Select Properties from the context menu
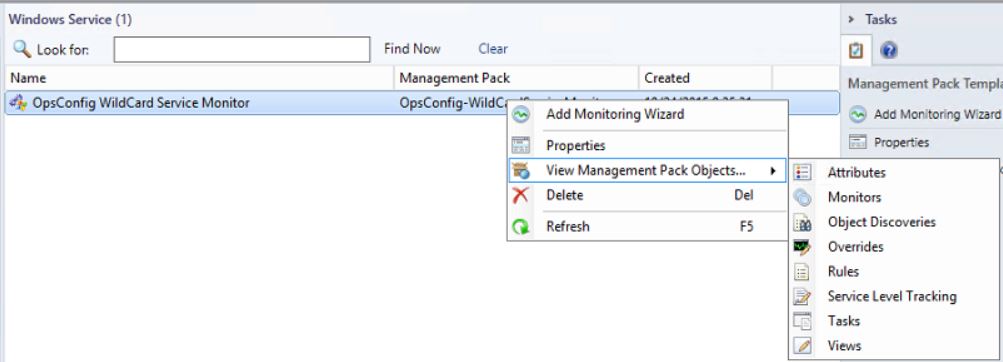The height and width of the screenshot is (362, 1003). 575,146
